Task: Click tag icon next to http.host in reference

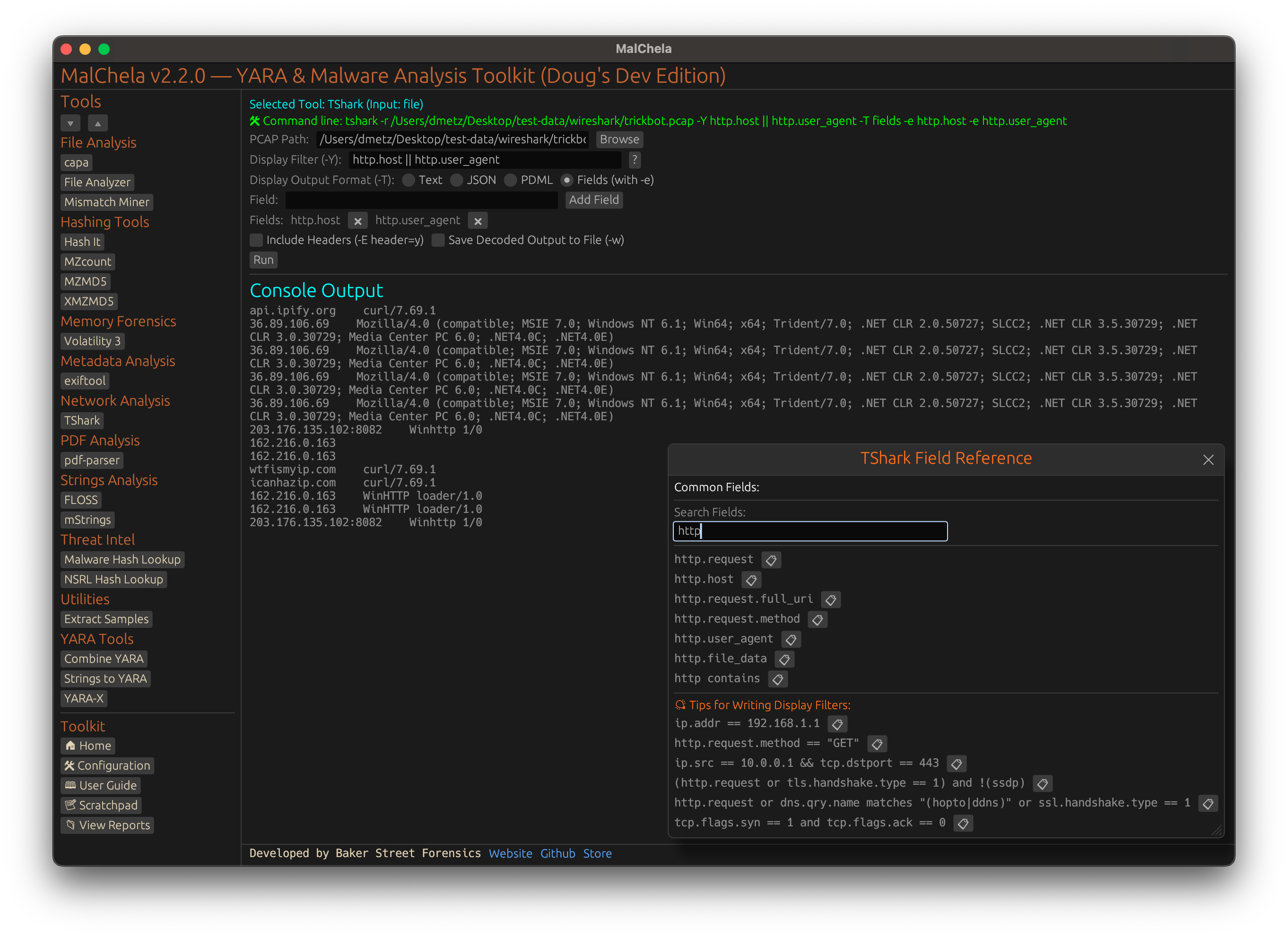Action: [751, 580]
